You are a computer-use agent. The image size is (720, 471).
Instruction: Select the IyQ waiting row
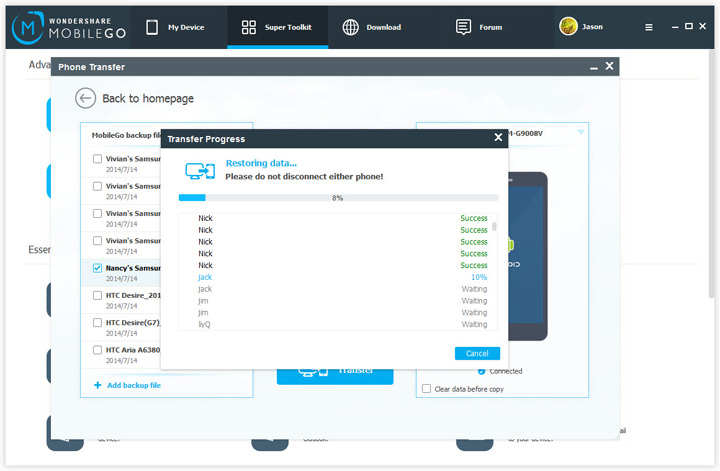(x=338, y=325)
